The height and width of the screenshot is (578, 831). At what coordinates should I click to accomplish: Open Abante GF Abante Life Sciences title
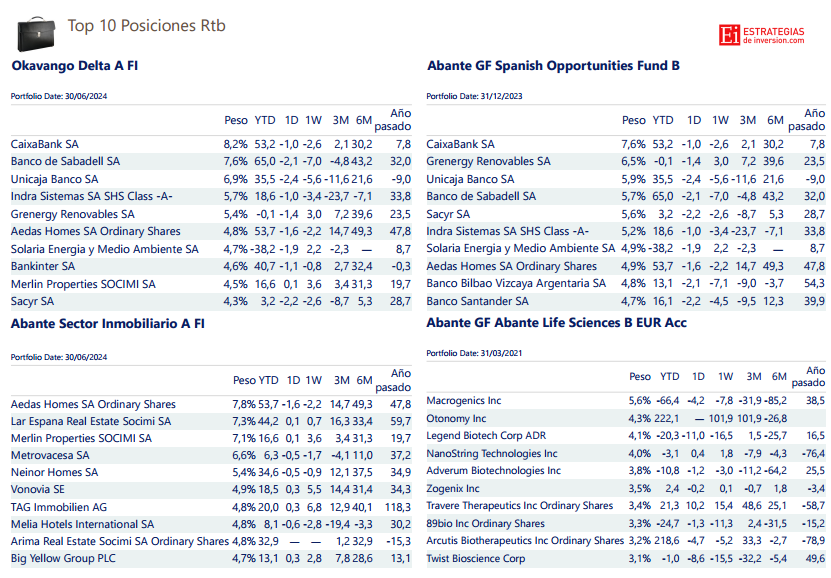coord(556,324)
